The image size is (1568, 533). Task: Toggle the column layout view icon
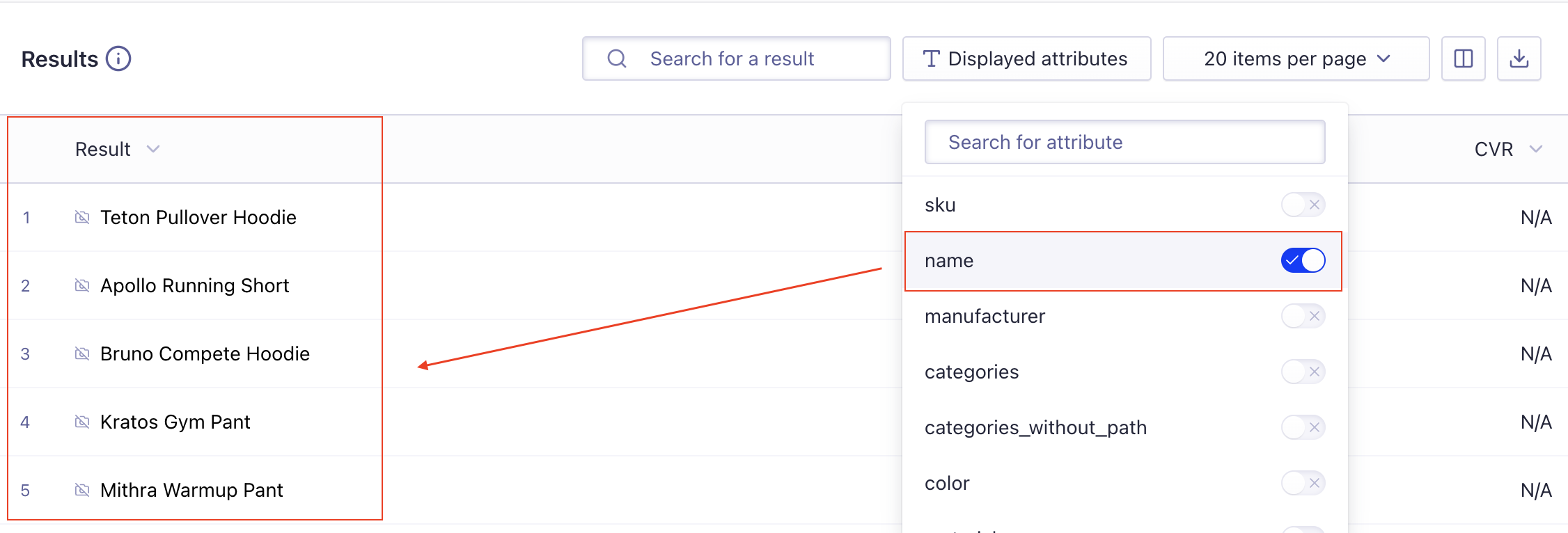click(x=1464, y=58)
